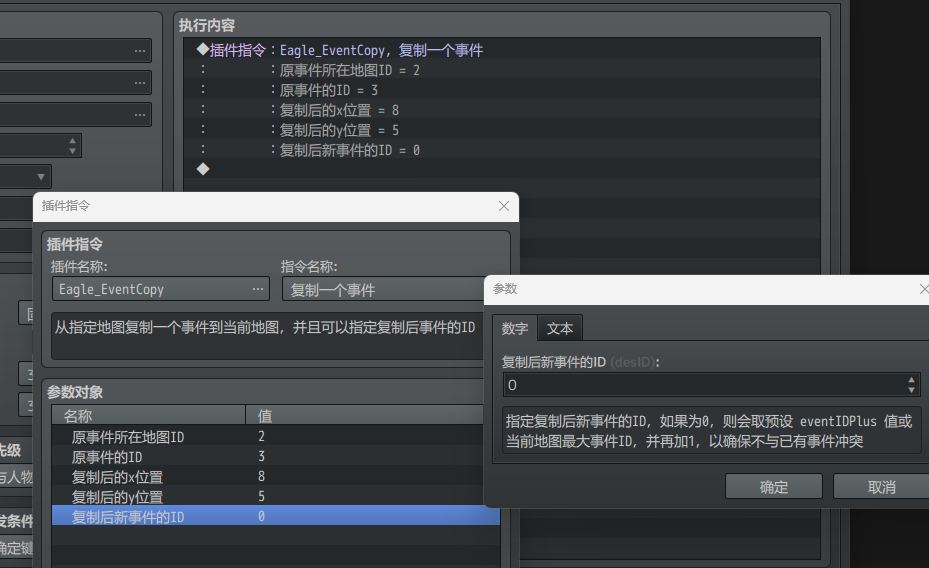This screenshot has height=568, width=929.
Task: Click the second ellipsis button in left panel
Action: tap(140, 83)
